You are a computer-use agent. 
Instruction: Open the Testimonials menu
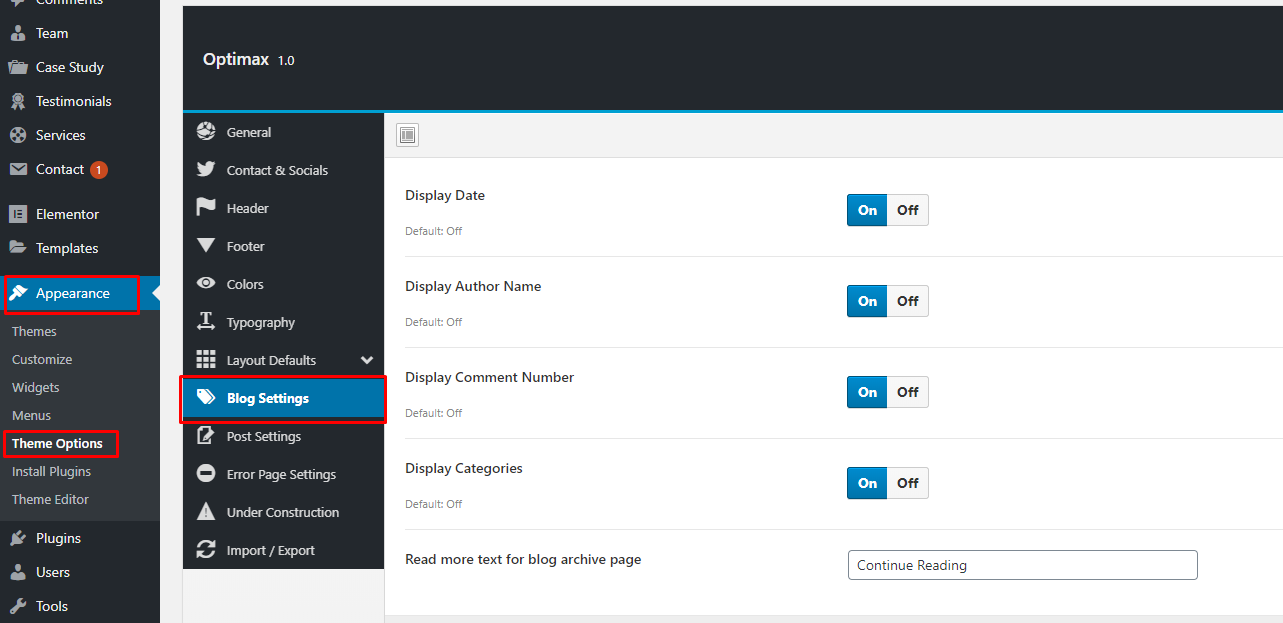pyautogui.click(x=80, y=101)
